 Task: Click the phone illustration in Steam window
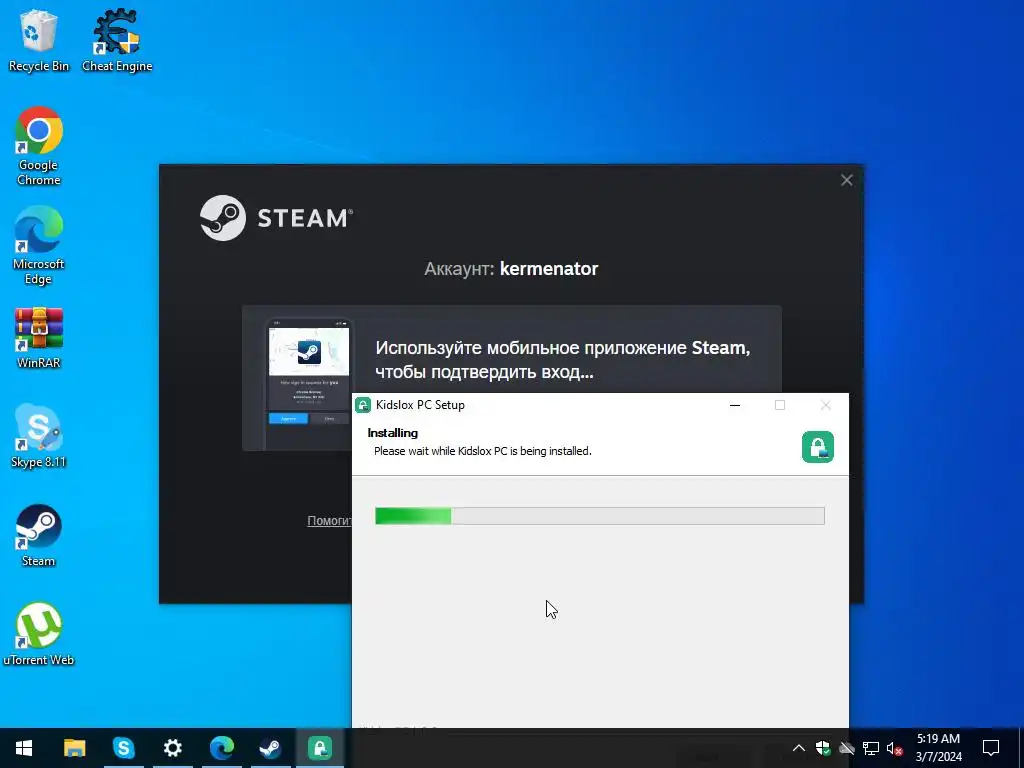[x=309, y=382]
